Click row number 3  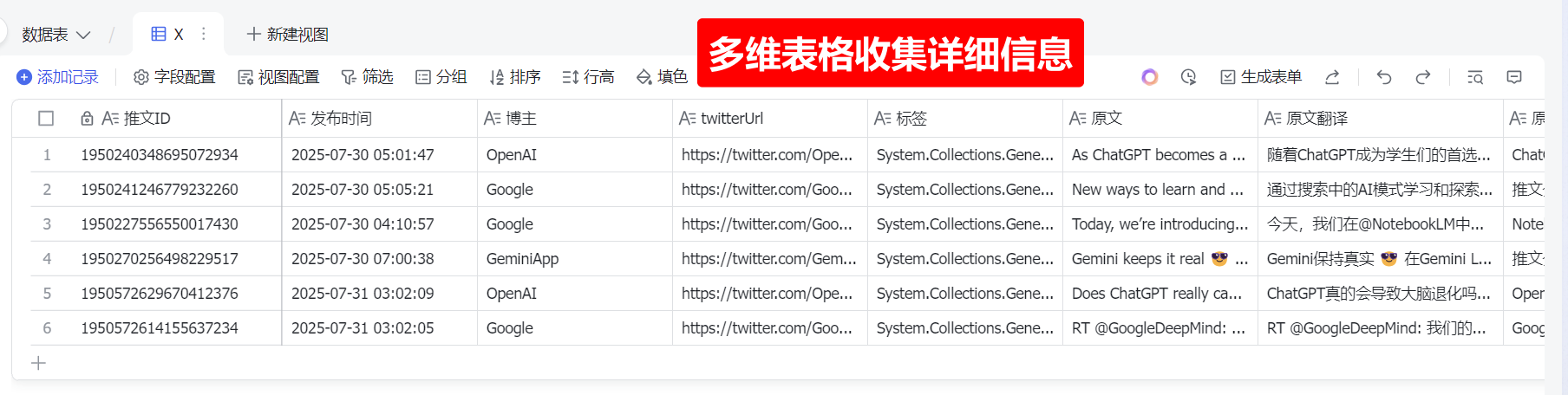tap(47, 224)
